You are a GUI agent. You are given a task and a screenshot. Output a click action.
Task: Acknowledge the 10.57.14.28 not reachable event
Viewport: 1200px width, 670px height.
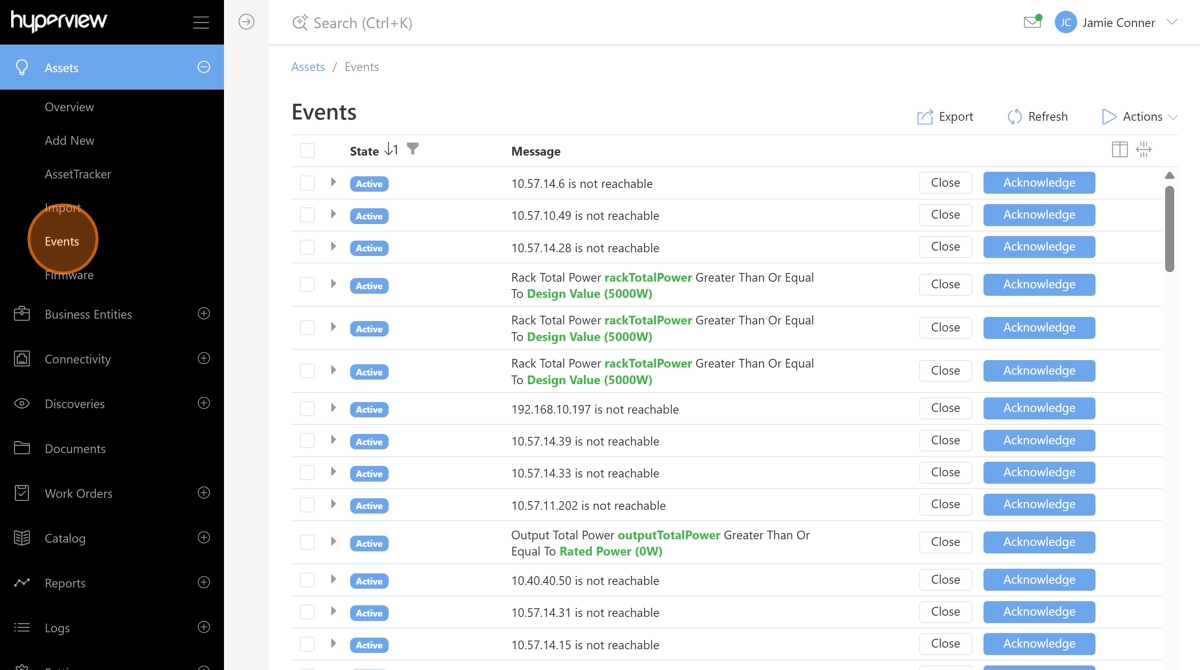[1038, 247]
